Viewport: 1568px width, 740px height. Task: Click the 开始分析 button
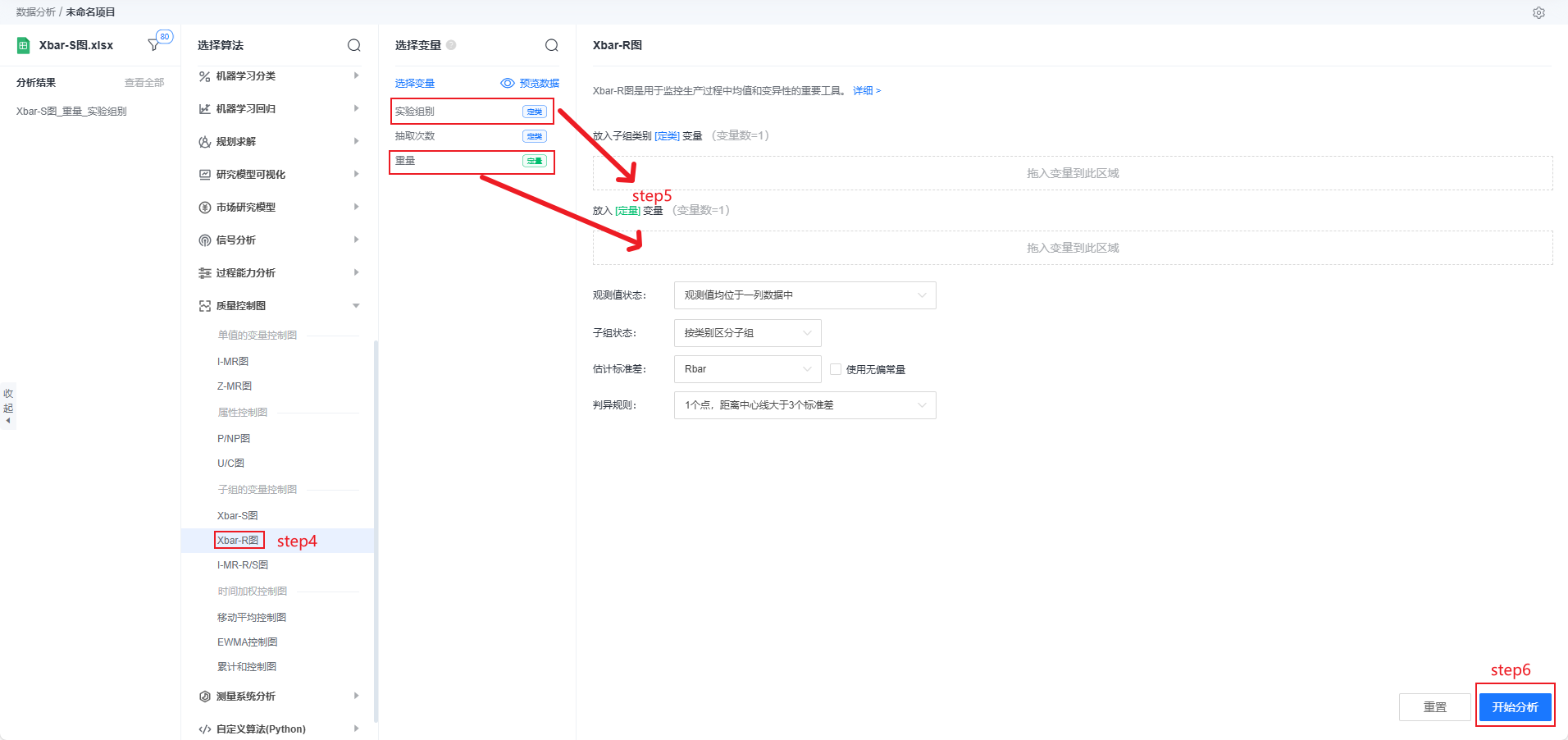pyautogui.click(x=1515, y=707)
